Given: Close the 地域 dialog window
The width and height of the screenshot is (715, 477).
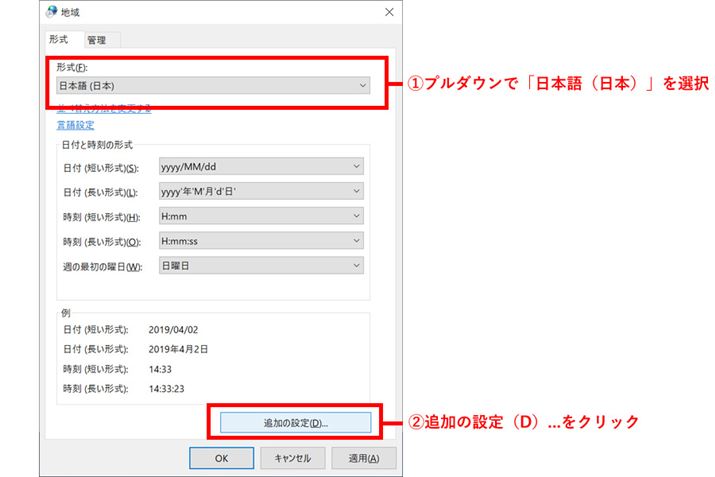Looking at the screenshot, I should coord(388,11).
